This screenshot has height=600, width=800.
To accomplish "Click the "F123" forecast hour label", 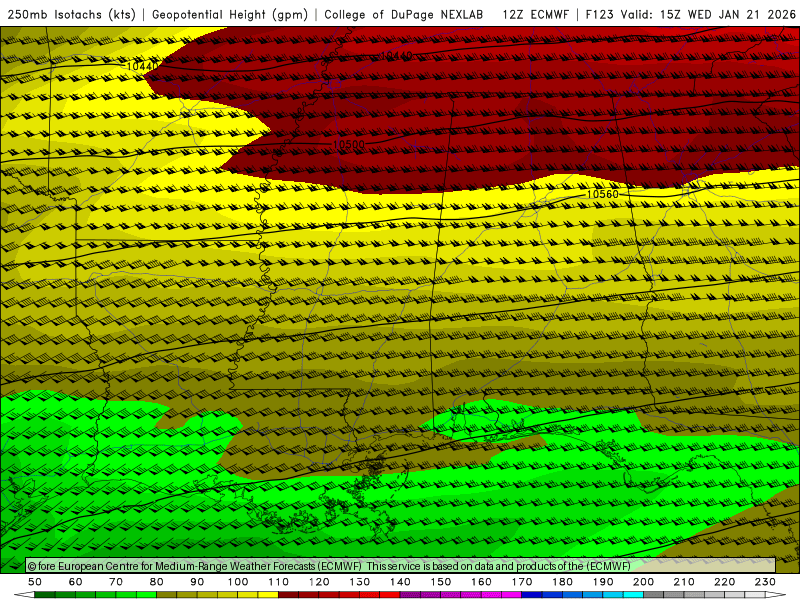I will [599, 15].
